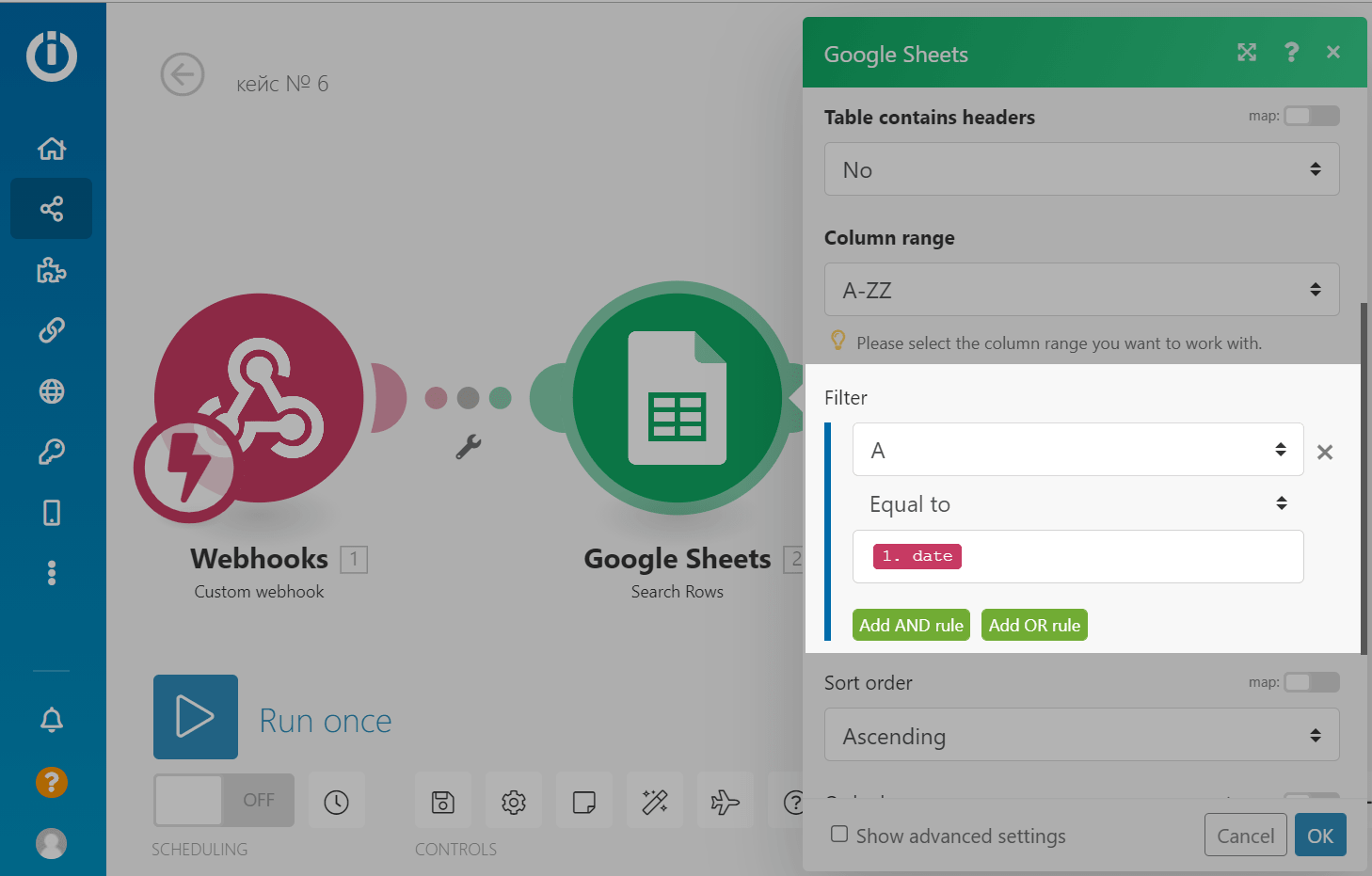1372x876 pixels.
Task: Check Show advanced settings checkbox
Action: [x=839, y=835]
